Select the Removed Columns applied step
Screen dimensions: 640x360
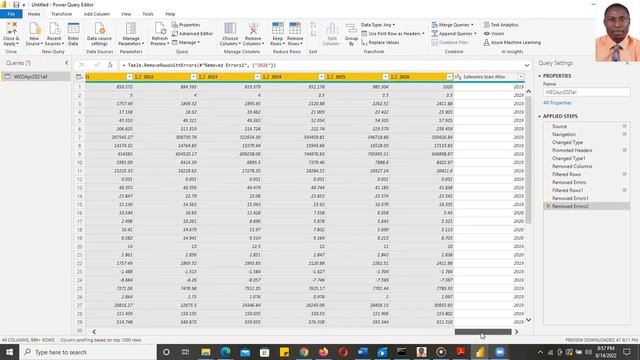(572, 167)
